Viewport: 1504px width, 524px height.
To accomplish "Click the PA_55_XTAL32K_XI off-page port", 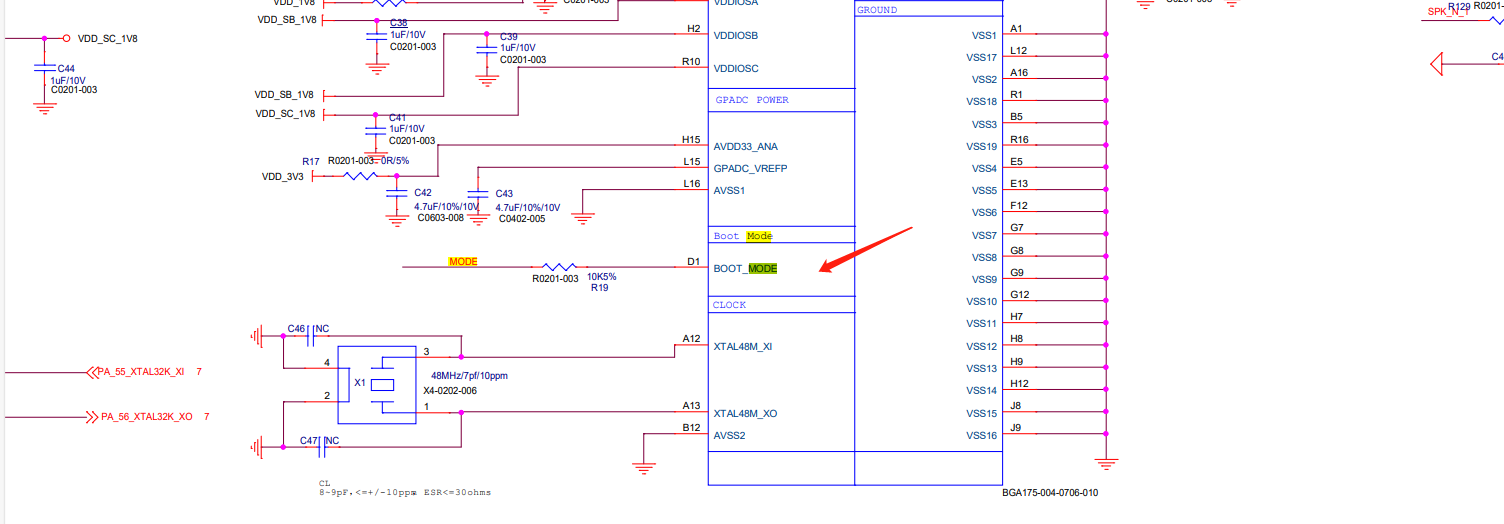I will pos(140,372).
